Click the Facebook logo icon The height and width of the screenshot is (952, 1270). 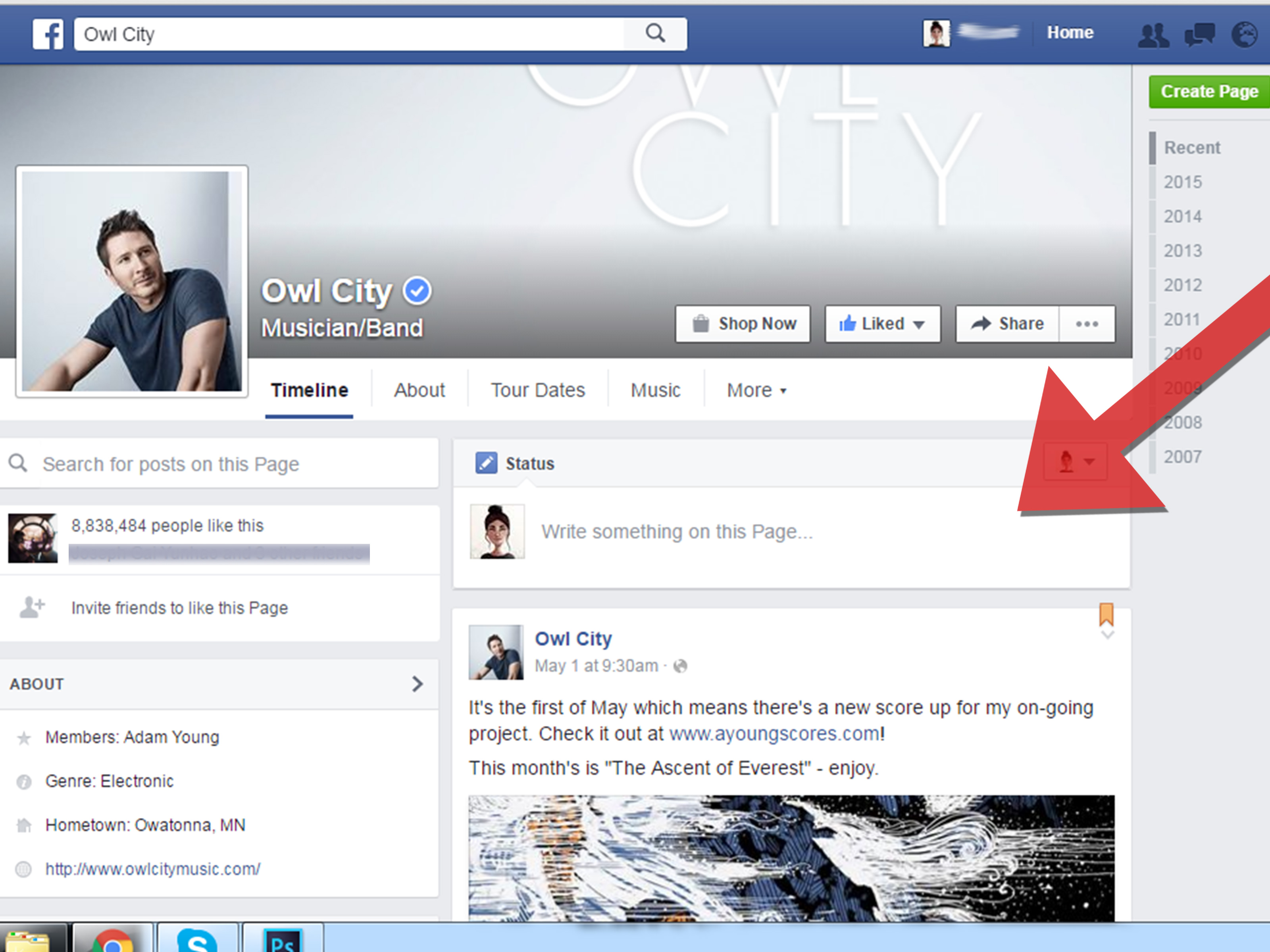[x=48, y=34]
